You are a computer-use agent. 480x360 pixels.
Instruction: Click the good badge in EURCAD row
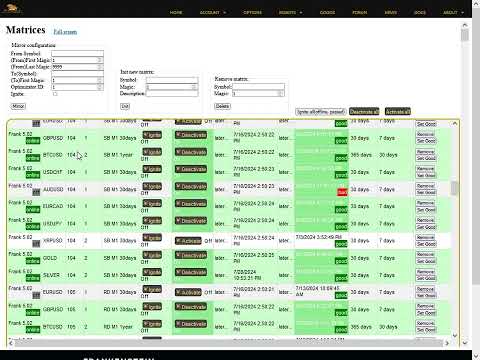[341, 210]
